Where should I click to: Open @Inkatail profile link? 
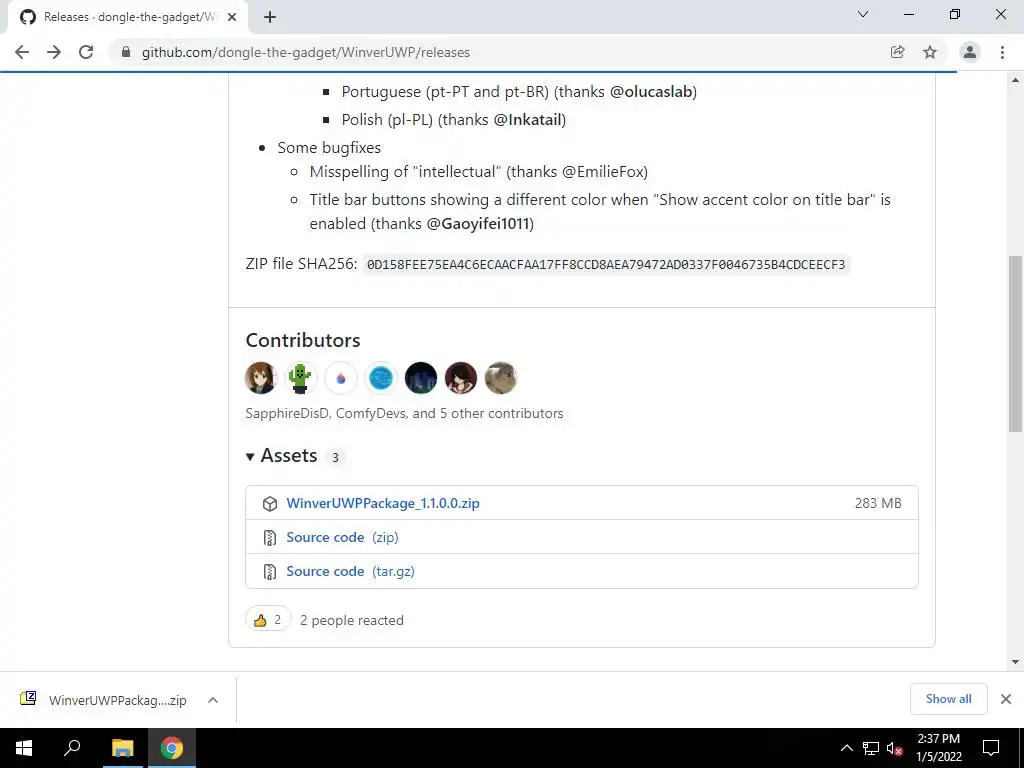pyautogui.click(x=528, y=120)
